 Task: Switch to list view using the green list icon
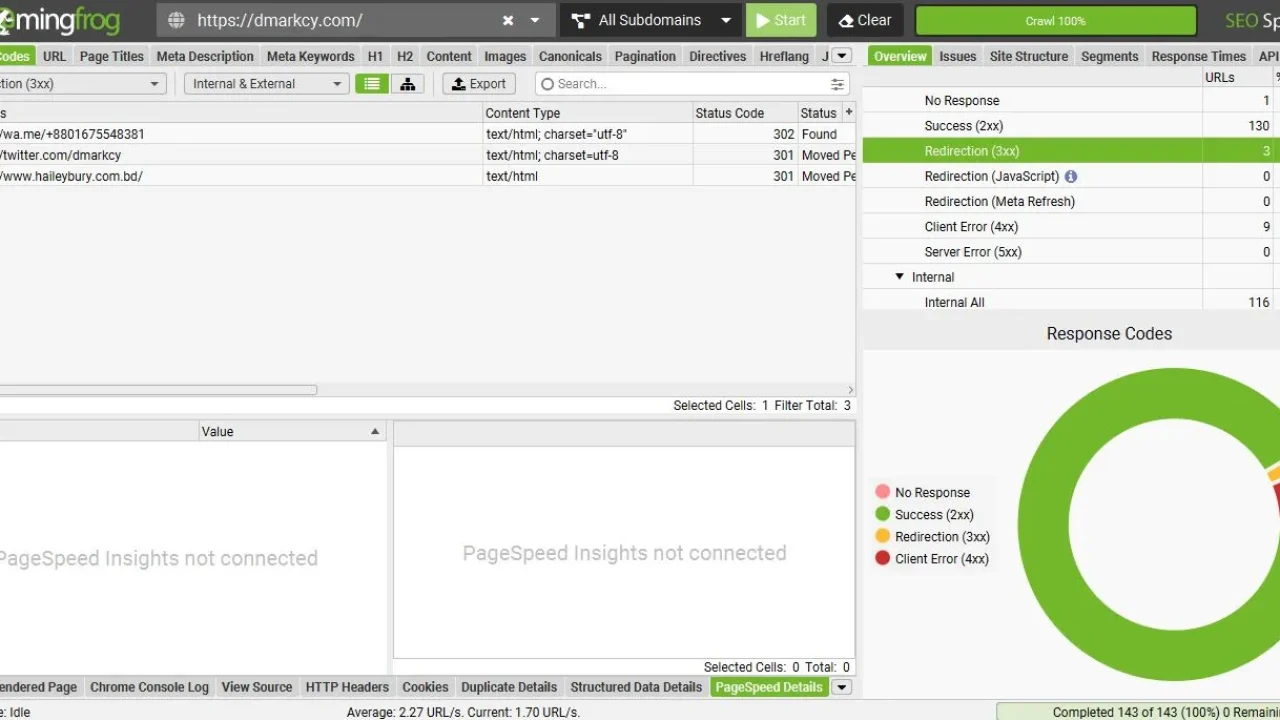pos(371,83)
